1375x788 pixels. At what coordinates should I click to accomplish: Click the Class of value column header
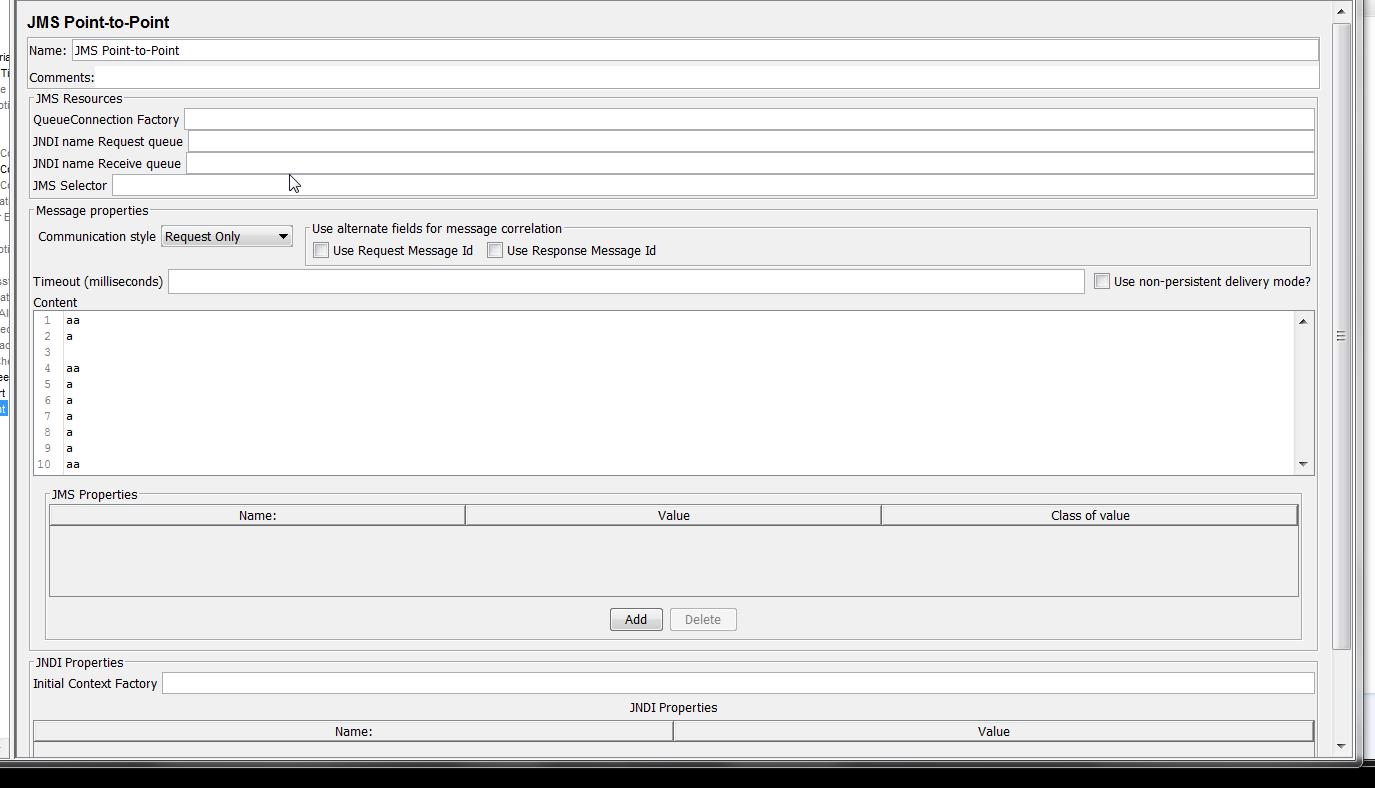click(1088, 514)
